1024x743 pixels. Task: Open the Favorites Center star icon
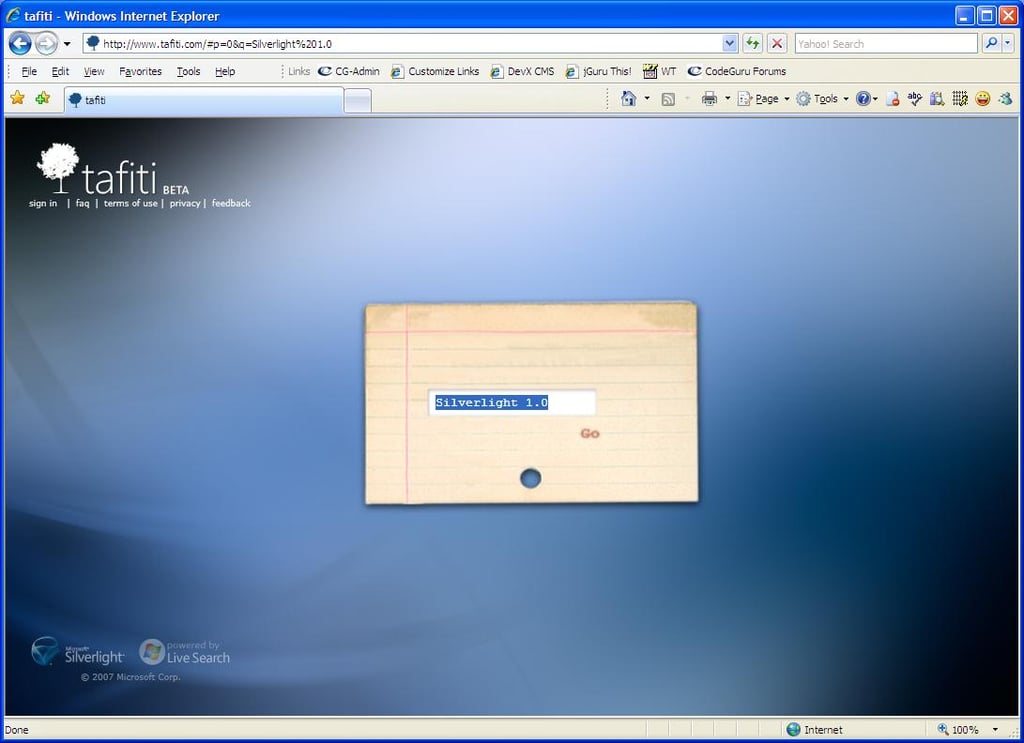click(16, 99)
